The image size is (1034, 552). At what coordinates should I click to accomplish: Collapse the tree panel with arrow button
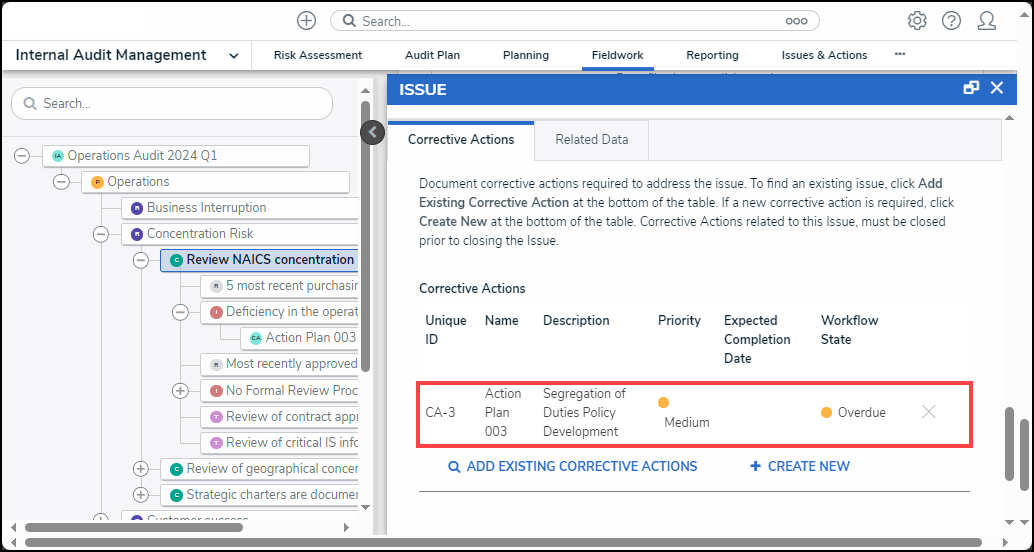click(372, 132)
